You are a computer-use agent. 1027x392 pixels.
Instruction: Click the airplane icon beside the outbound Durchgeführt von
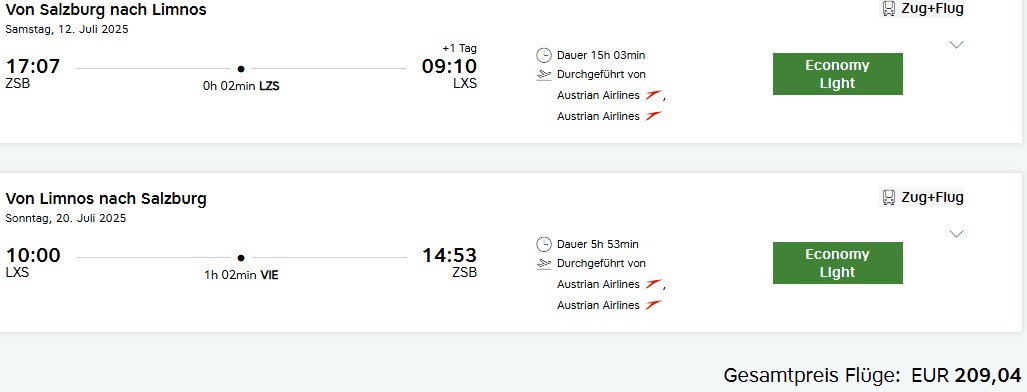pos(544,75)
